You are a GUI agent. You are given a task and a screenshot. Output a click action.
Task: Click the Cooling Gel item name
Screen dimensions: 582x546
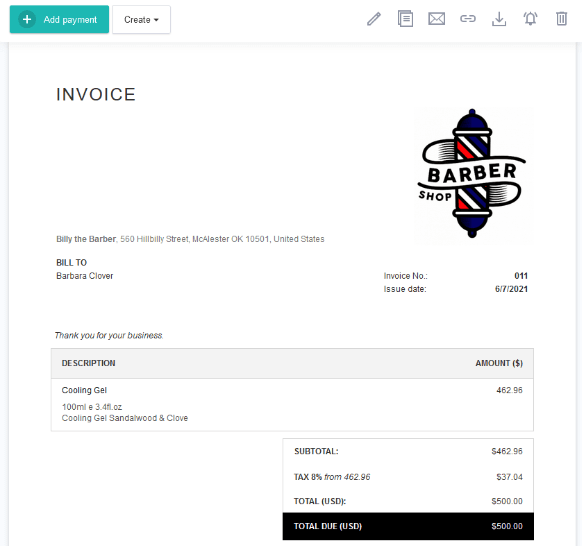pos(84,390)
